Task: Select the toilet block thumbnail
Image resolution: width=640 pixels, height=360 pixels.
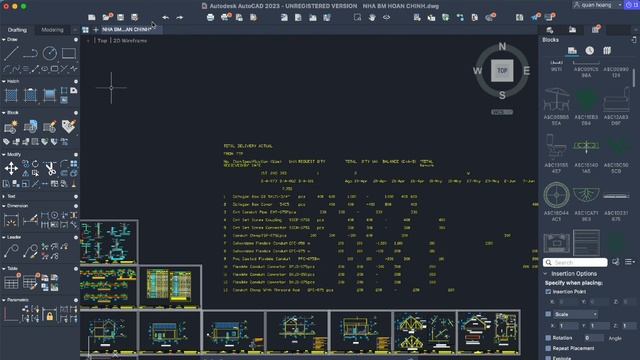Action: click(x=556, y=147)
